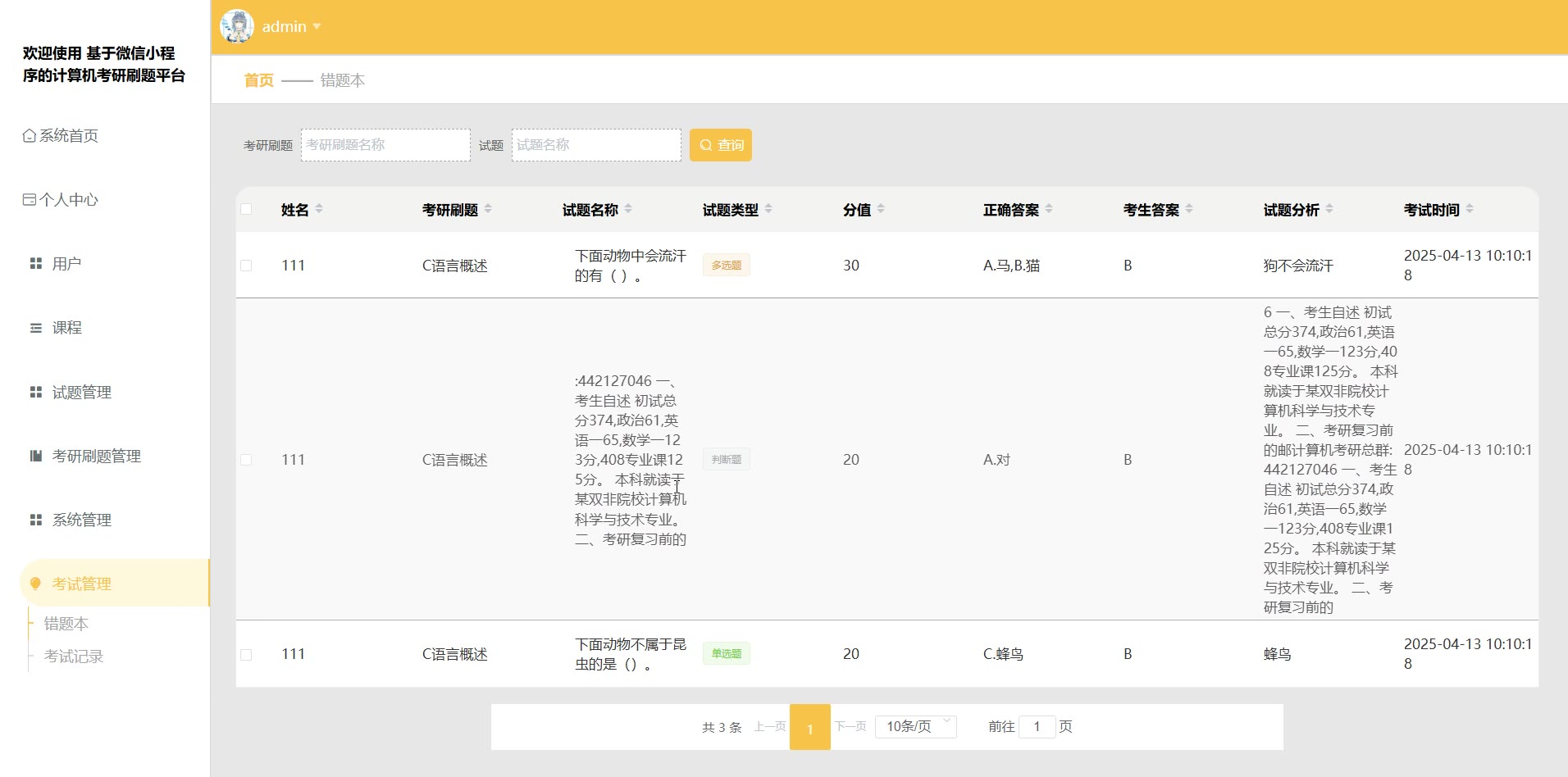Screen dimensions: 1568x777
Task: Open the admin dropdown menu
Action: point(291,26)
